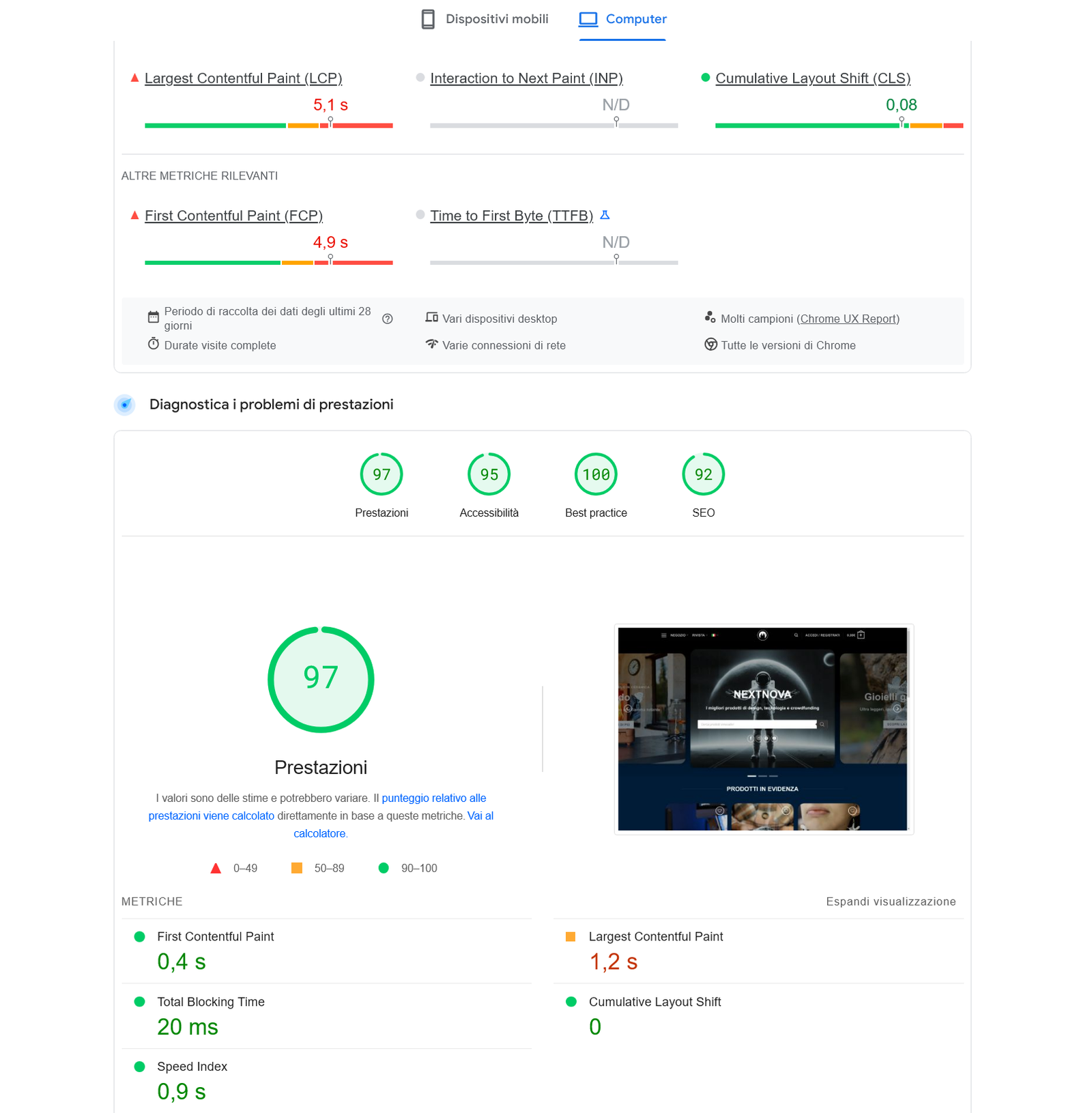Expand the Cumulative Layout Shift 0 metric
The height and width of the screenshot is (1113, 1092).
point(758,1016)
